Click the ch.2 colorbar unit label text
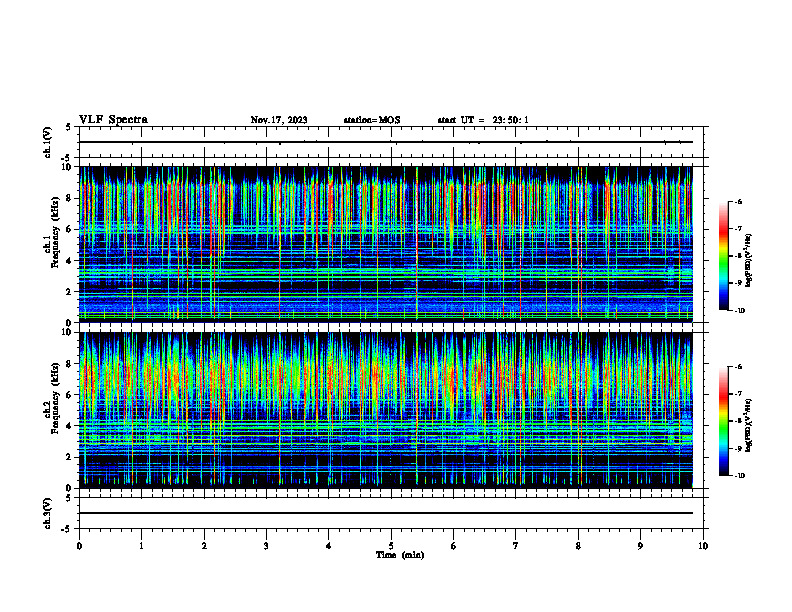 (749, 425)
